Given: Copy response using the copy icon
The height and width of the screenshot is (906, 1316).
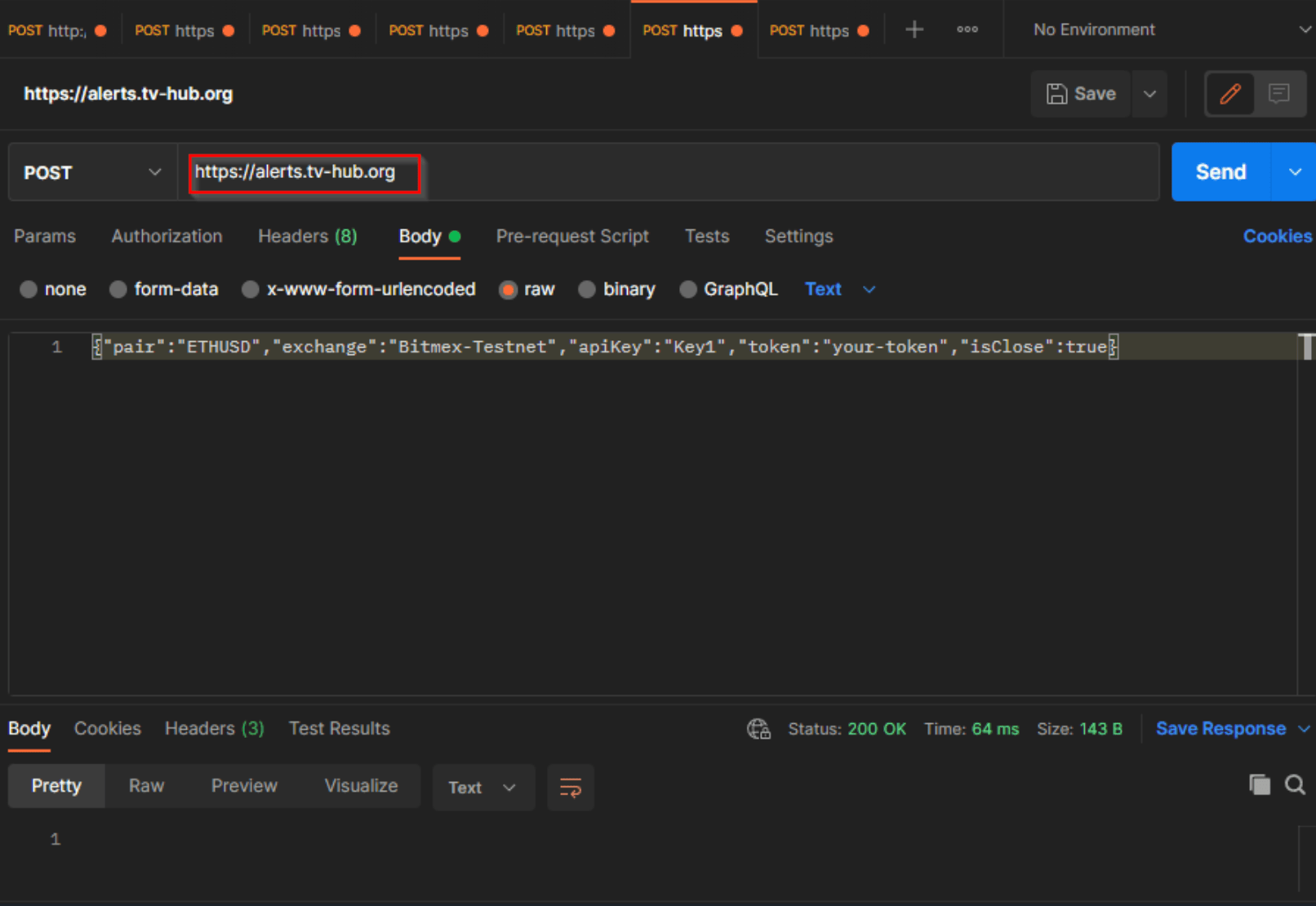Looking at the screenshot, I should 1260,785.
